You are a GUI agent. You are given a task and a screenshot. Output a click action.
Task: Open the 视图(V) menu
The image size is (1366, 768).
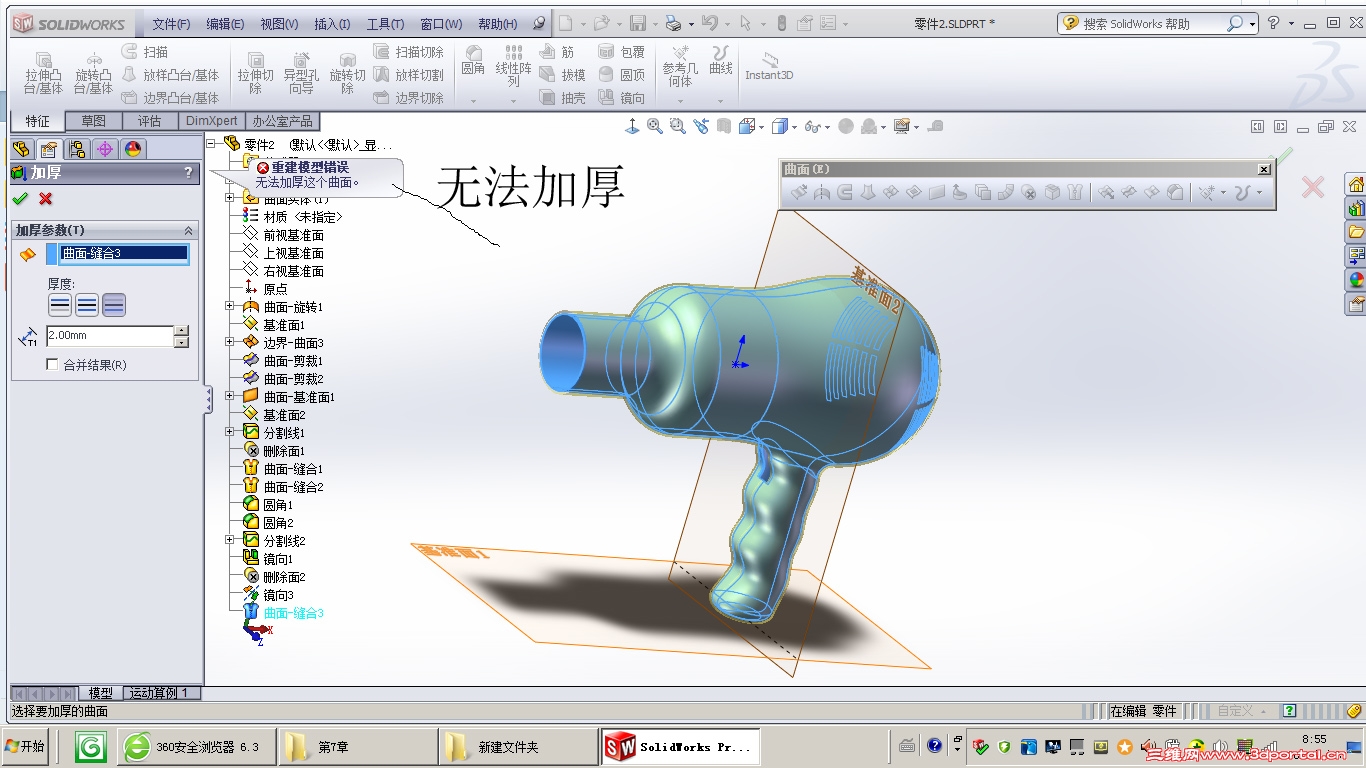tap(279, 24)
